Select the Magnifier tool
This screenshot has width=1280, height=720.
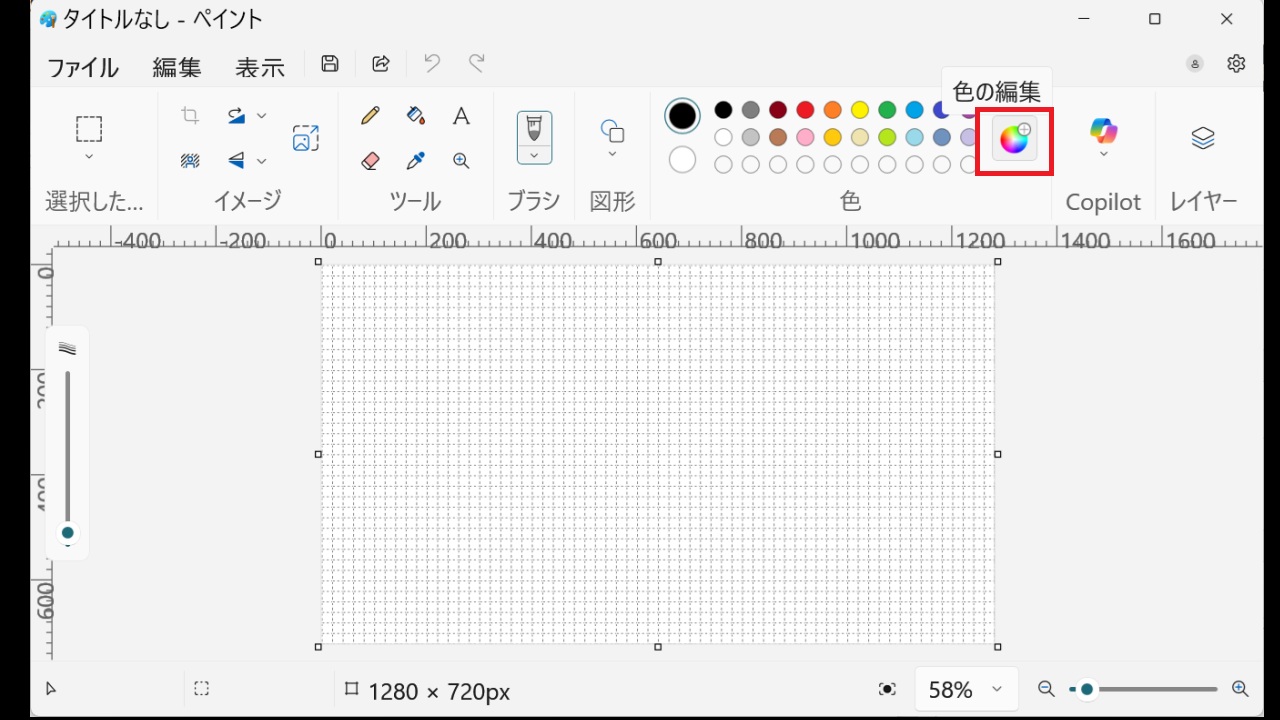(x=461, y=160)
